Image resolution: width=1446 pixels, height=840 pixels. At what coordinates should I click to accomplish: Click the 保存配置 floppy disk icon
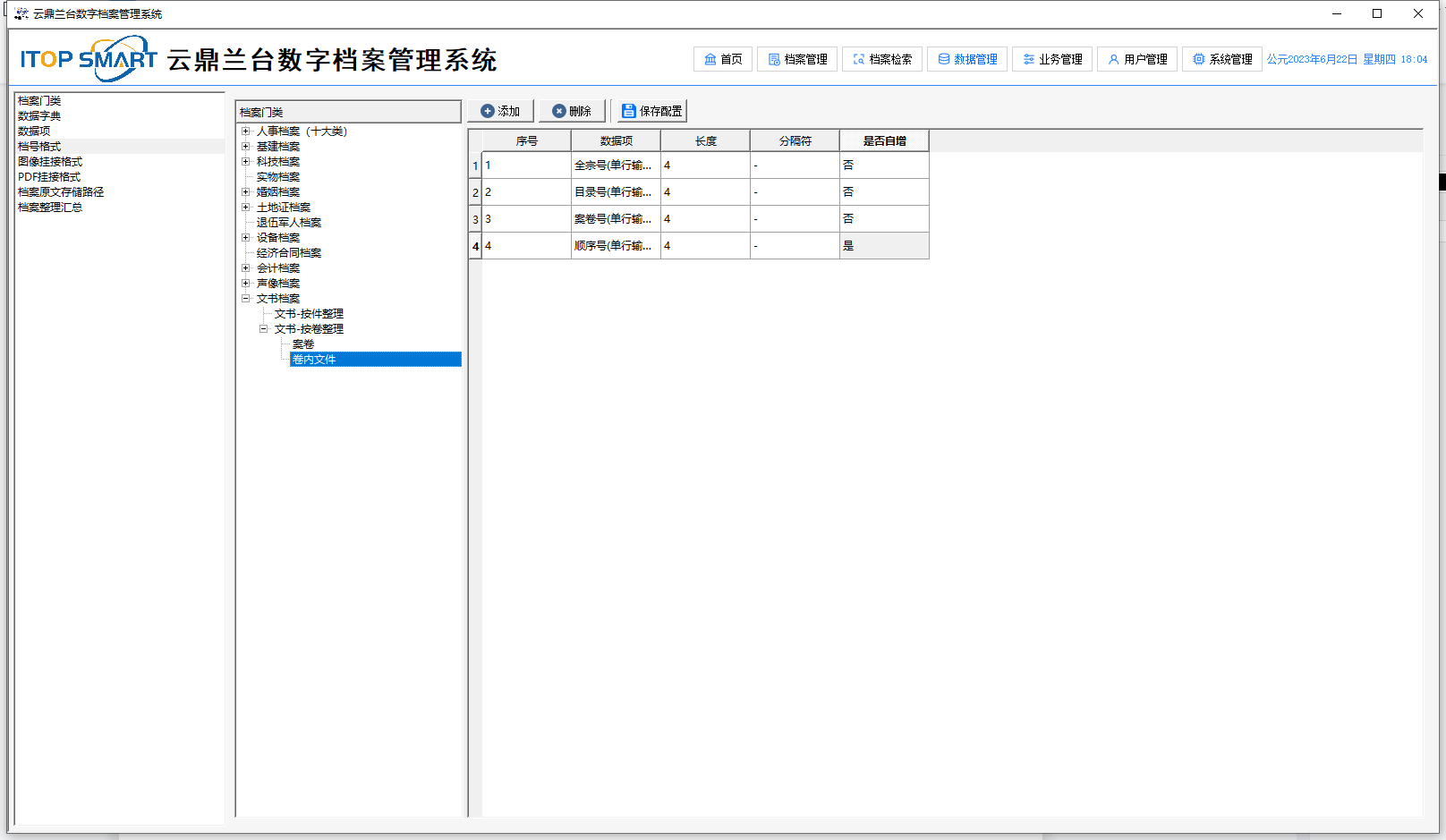(629, 111)
